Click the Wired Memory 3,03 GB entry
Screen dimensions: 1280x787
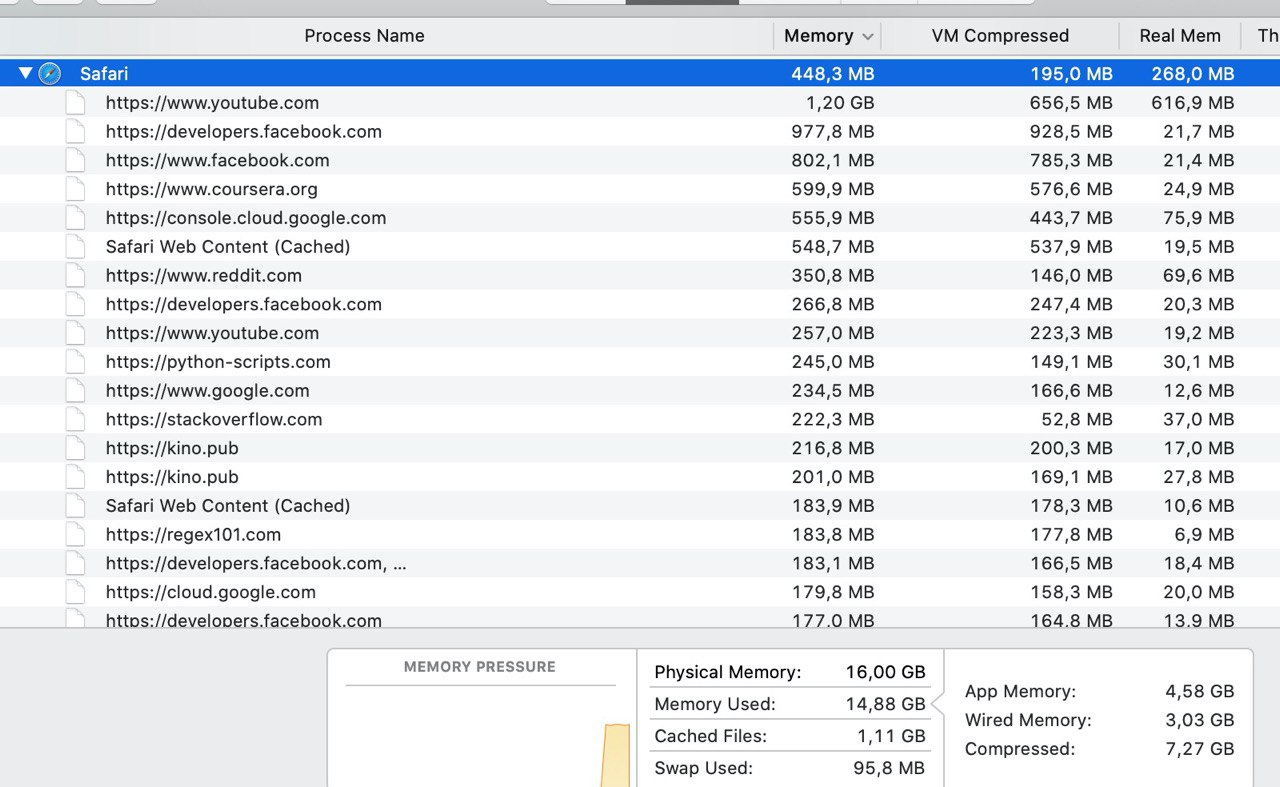point(1099,720)
